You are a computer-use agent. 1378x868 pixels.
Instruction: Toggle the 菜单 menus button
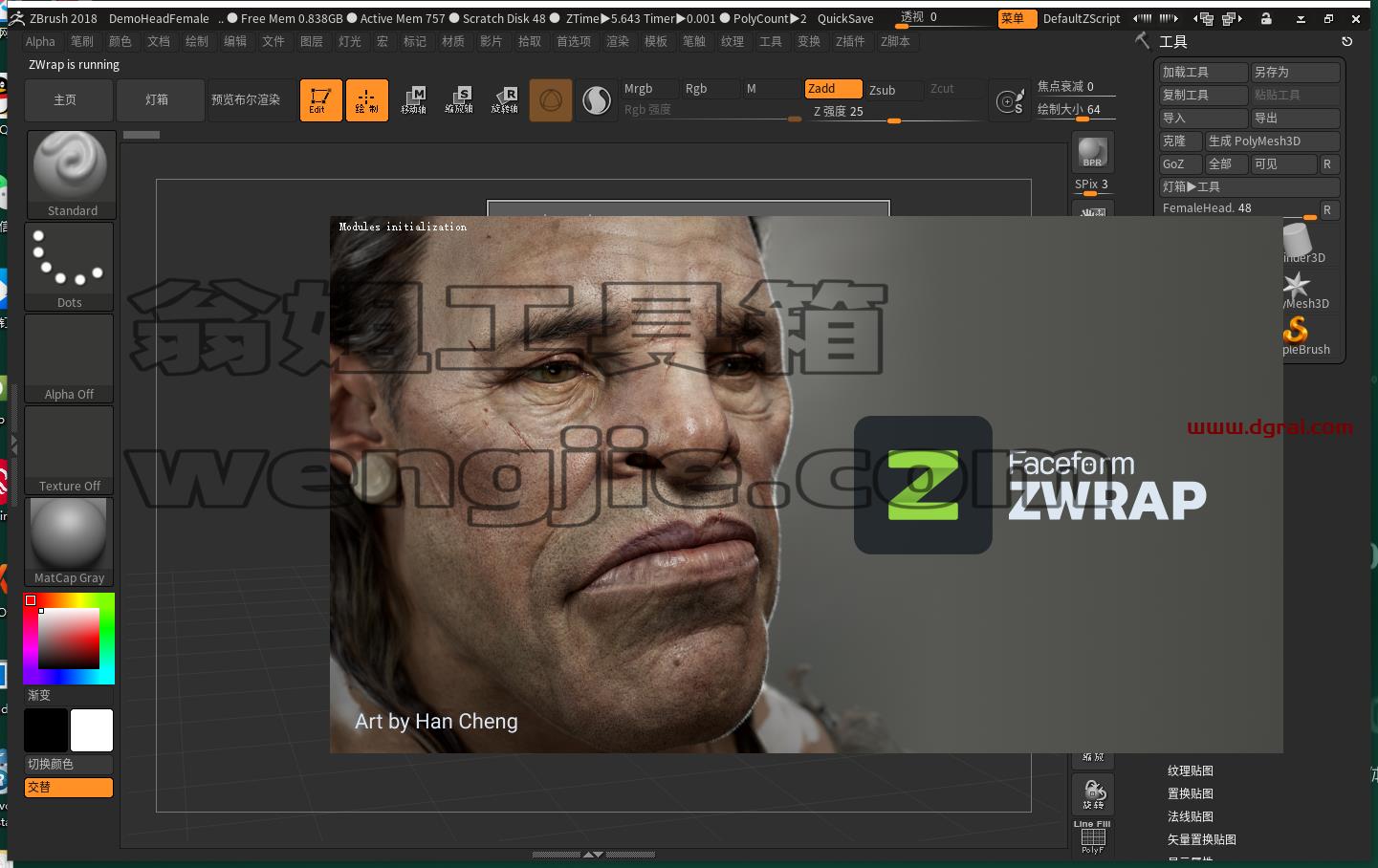point(1017,18)
